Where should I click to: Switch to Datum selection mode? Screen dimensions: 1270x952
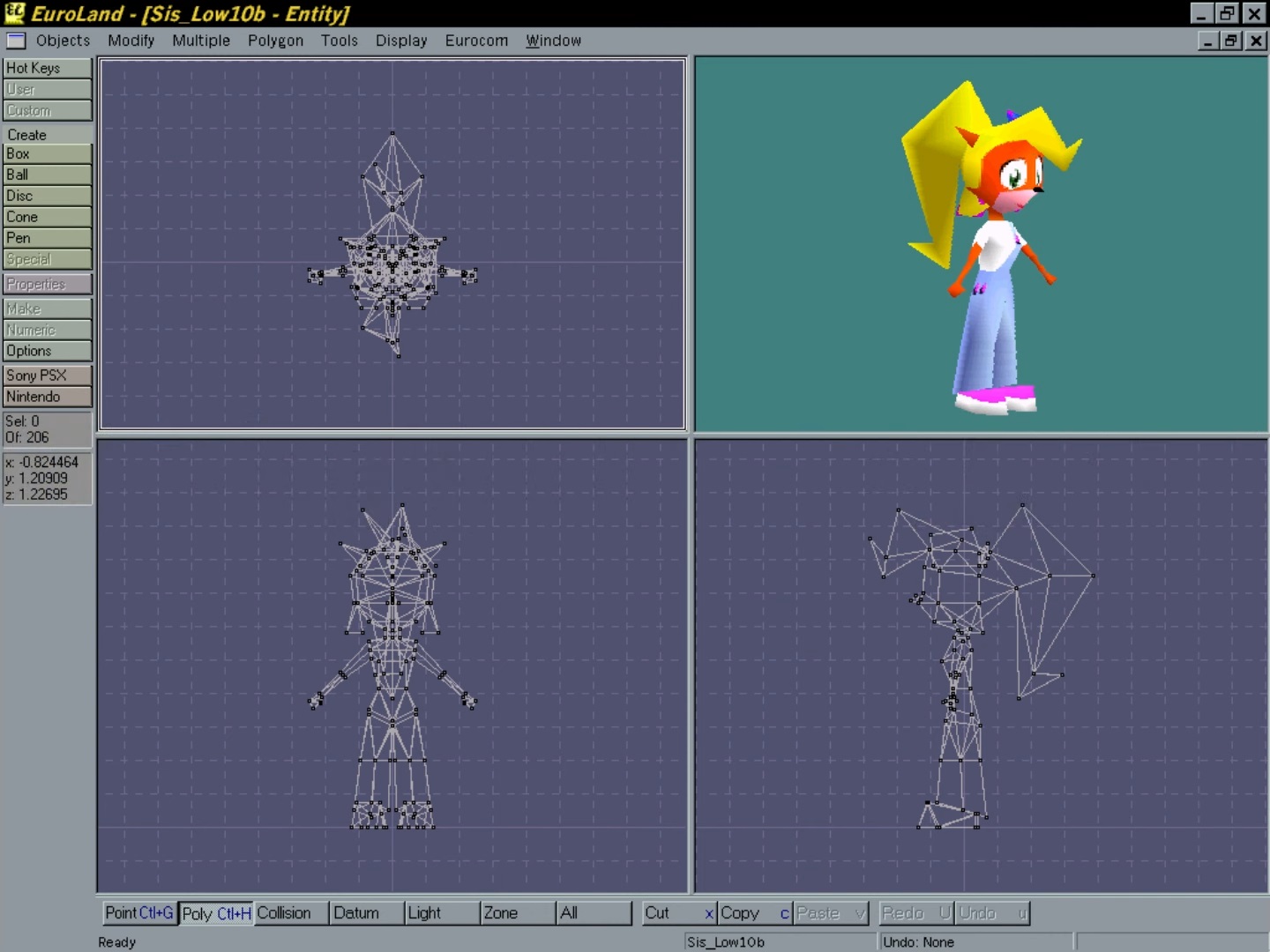(x=367, y=913)
